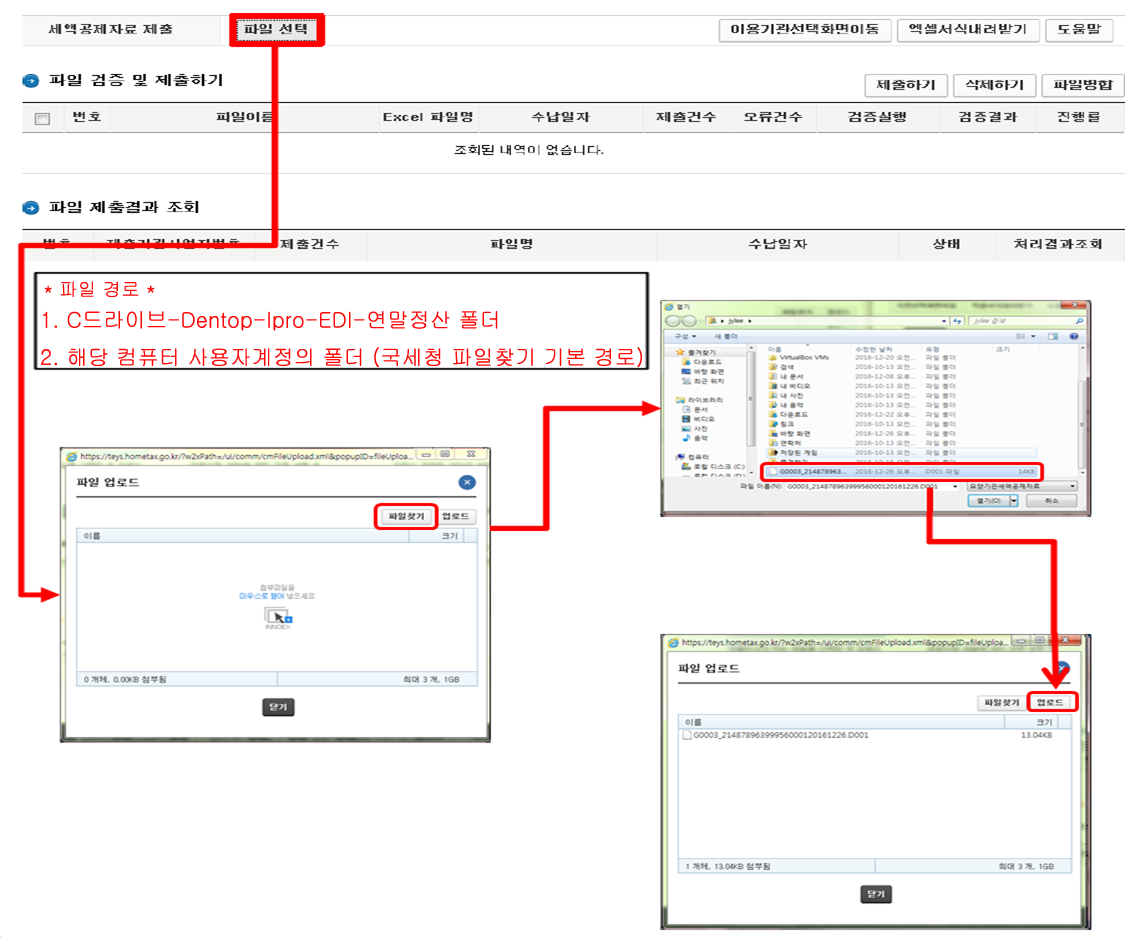Click the 제출하기 submit button
Image resolution: width=1131 pixels, height=942 pixels.
[x=906, y=85]
